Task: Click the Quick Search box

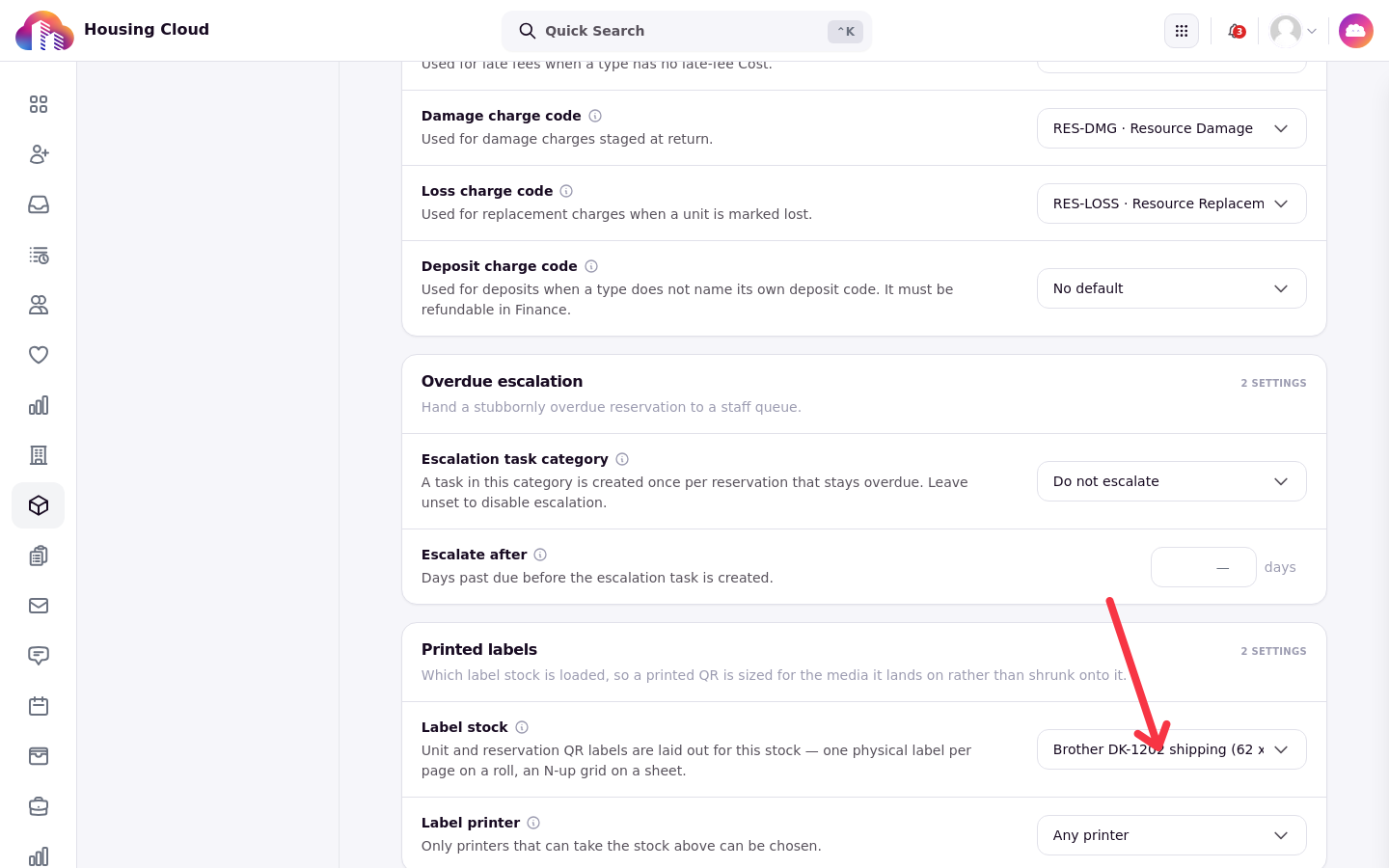Action: coord(687,31)
